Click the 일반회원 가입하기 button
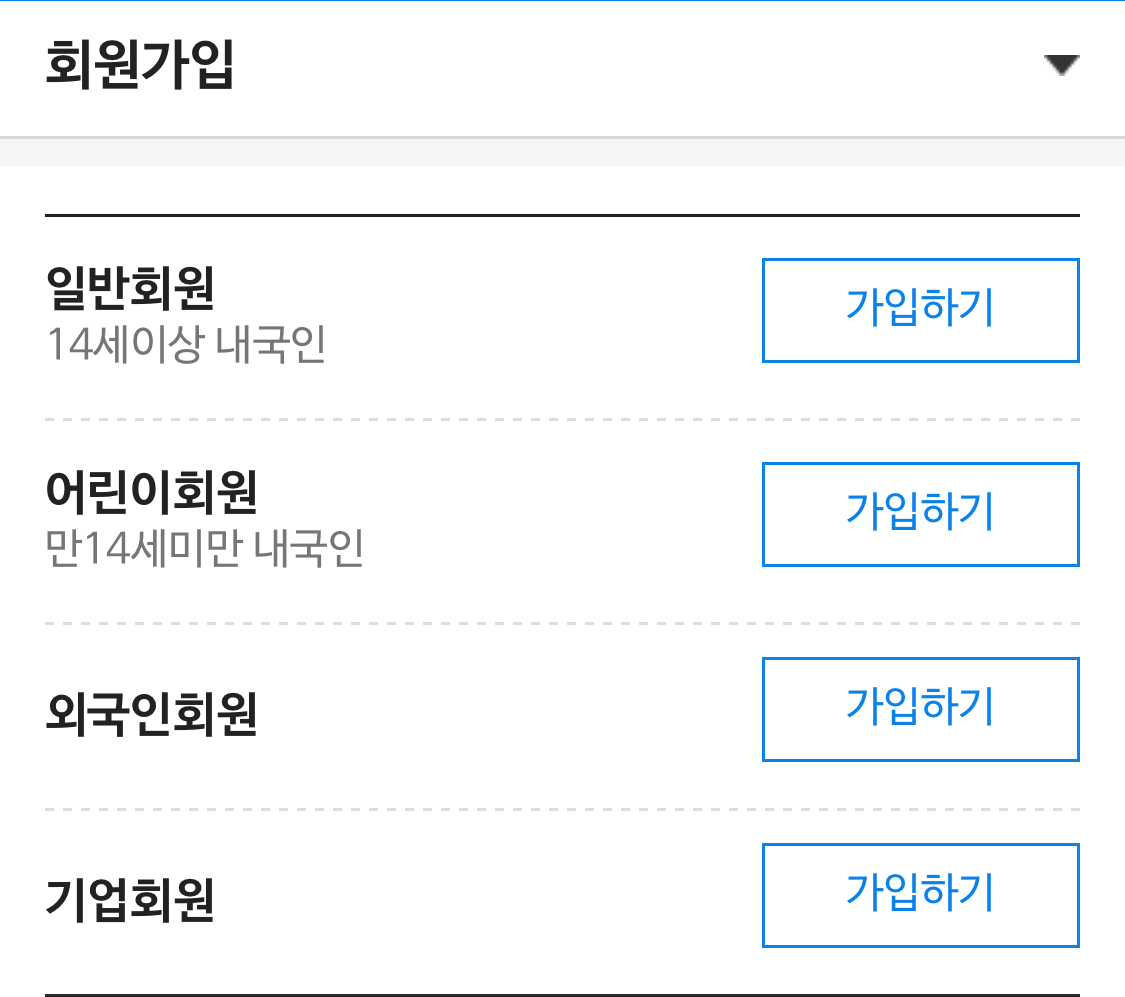Viewport: 1125px width, 997px height. pyautogui.click(x=920, y=310)
